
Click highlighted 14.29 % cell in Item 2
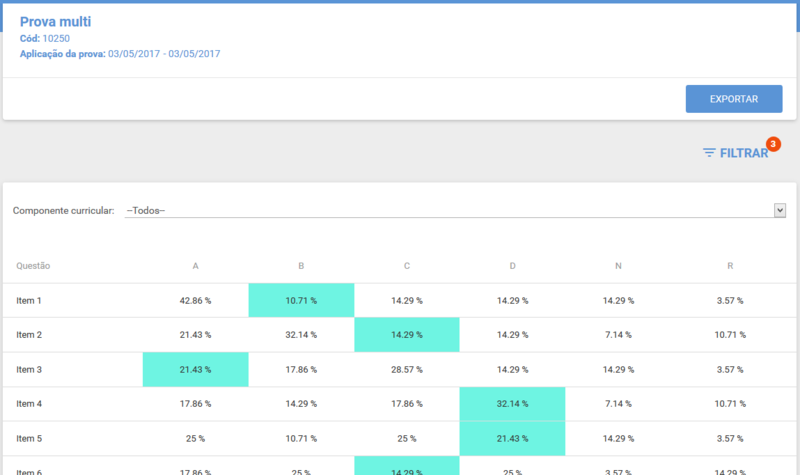click(407, 335)
